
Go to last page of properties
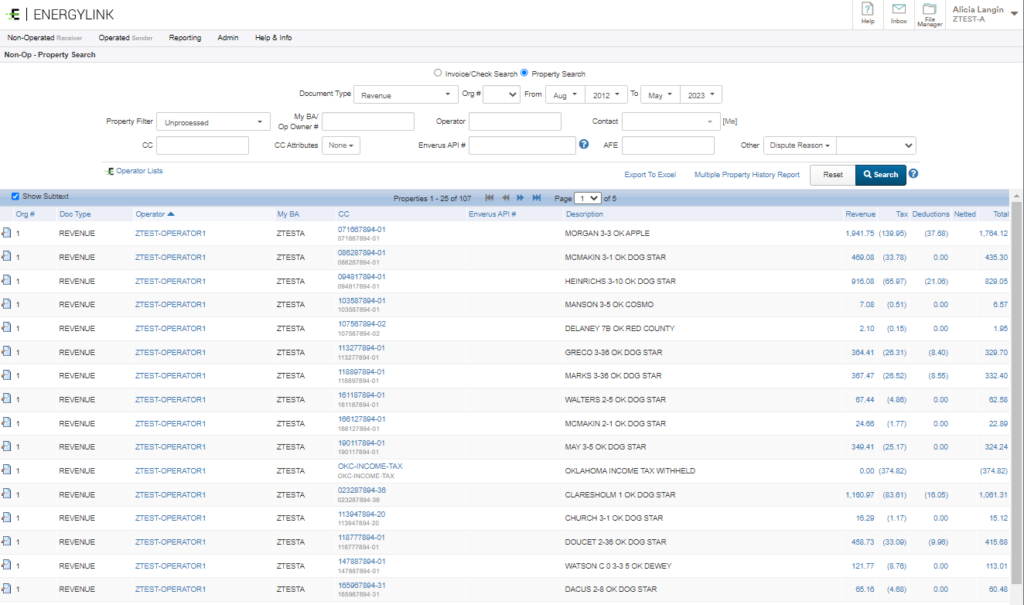coord(537,198)
